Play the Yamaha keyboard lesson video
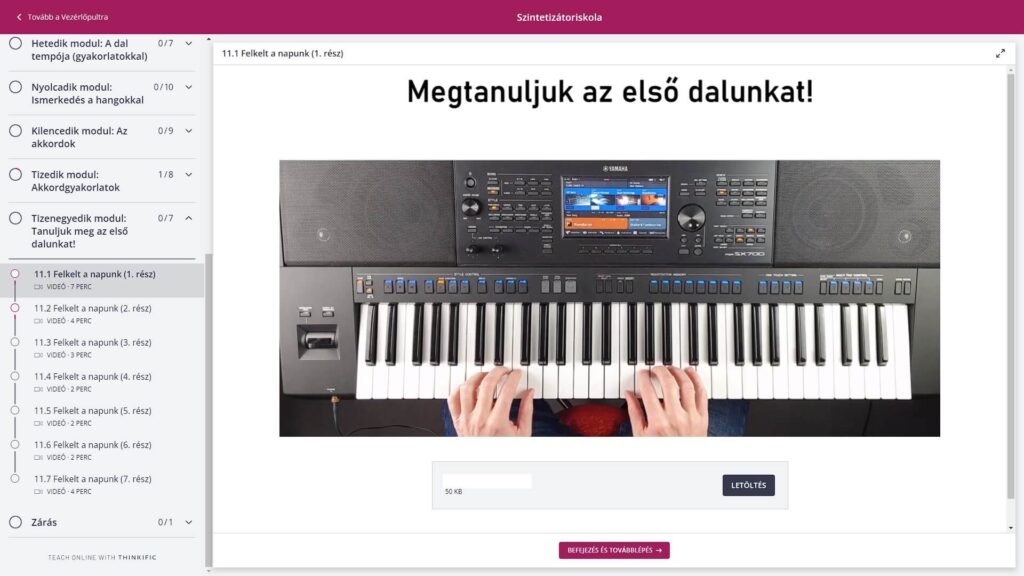Viewport: 1024px width, 576px height. 609,298
